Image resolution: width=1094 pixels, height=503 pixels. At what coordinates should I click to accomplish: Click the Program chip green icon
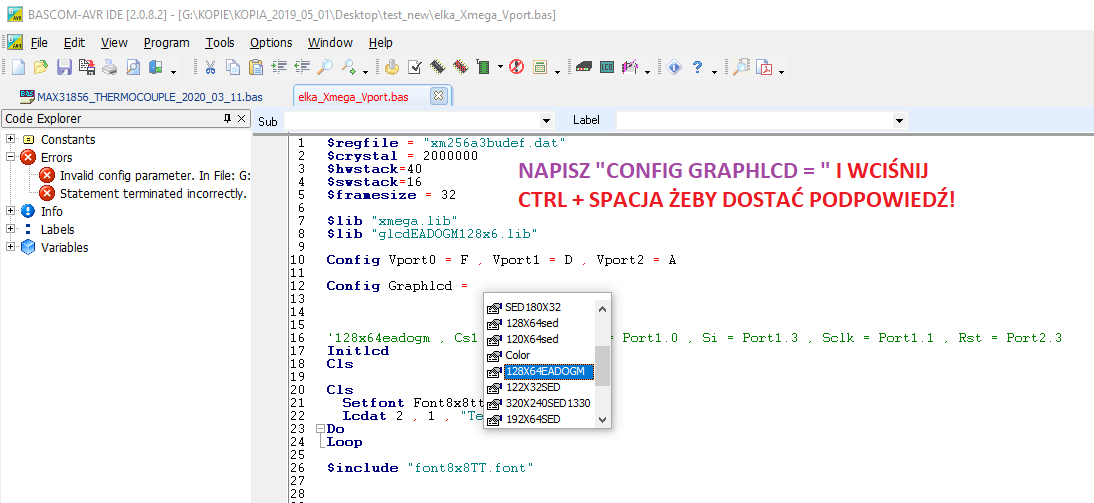tap(484, 67)
